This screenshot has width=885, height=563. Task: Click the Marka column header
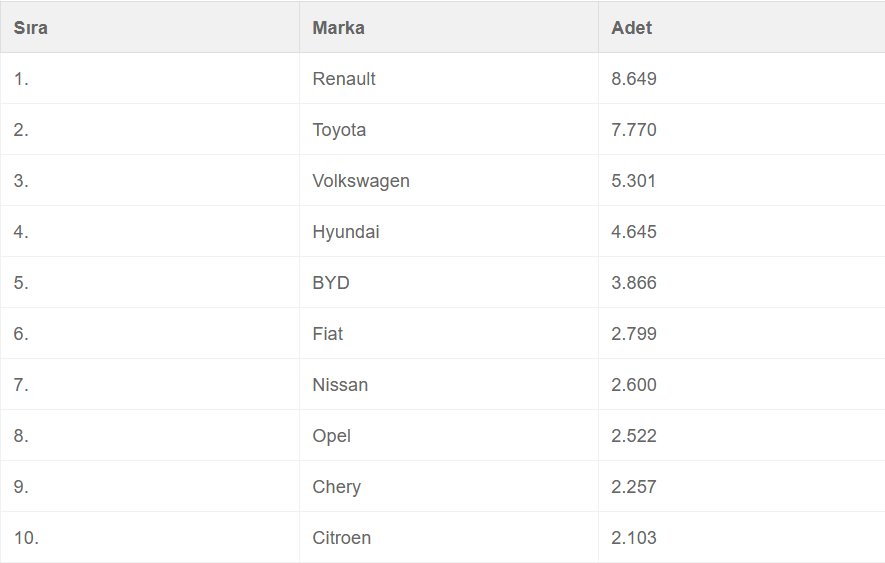[x=338, y=28]
